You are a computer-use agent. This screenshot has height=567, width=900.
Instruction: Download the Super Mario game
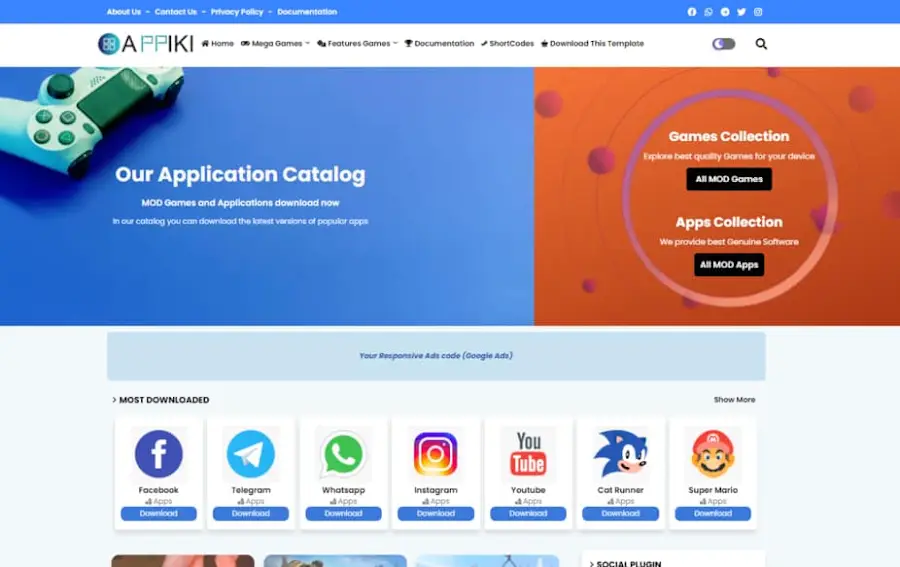click(x=713, y=514)
